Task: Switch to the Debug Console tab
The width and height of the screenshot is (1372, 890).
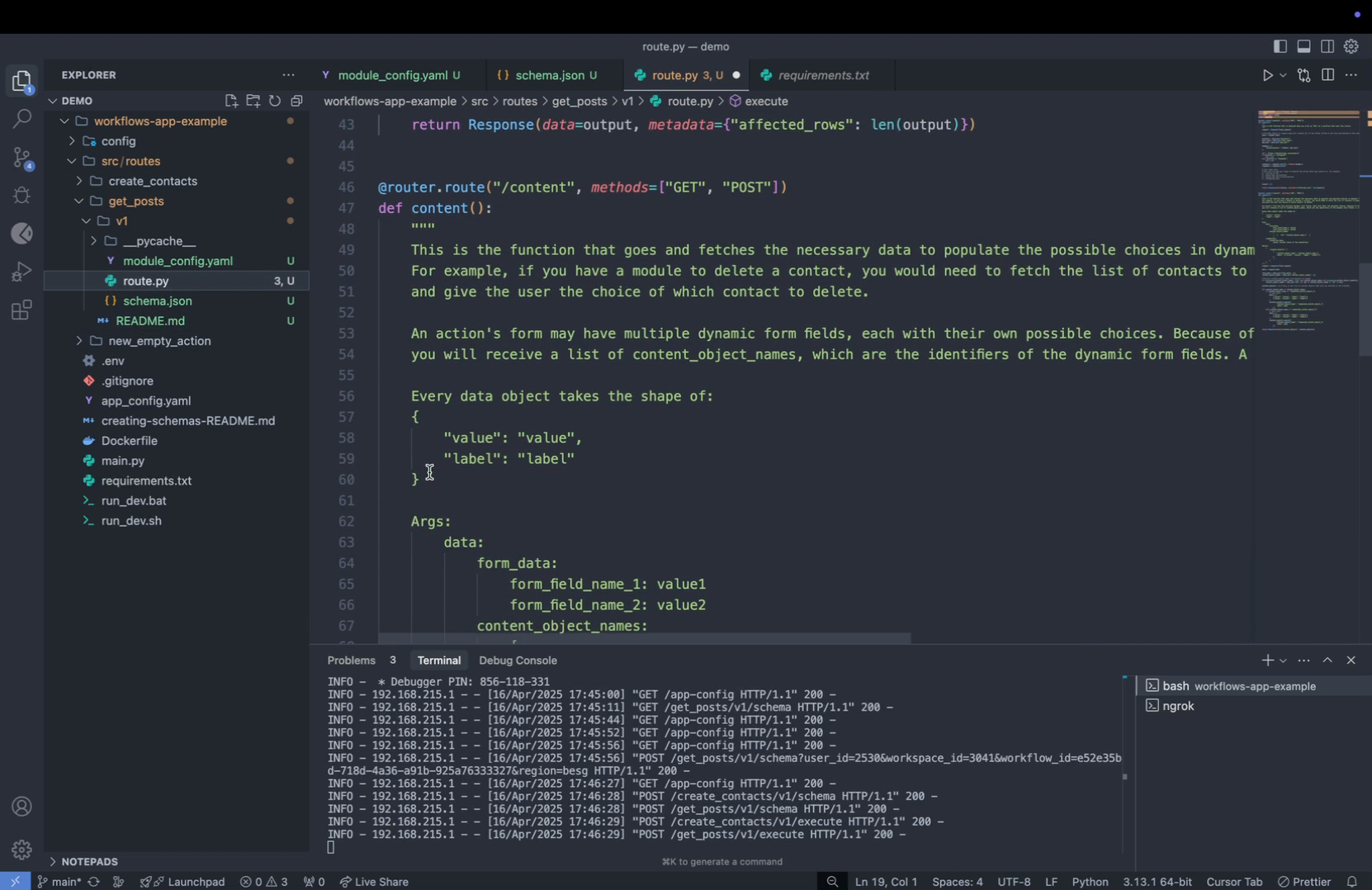Action: point(518,660)
